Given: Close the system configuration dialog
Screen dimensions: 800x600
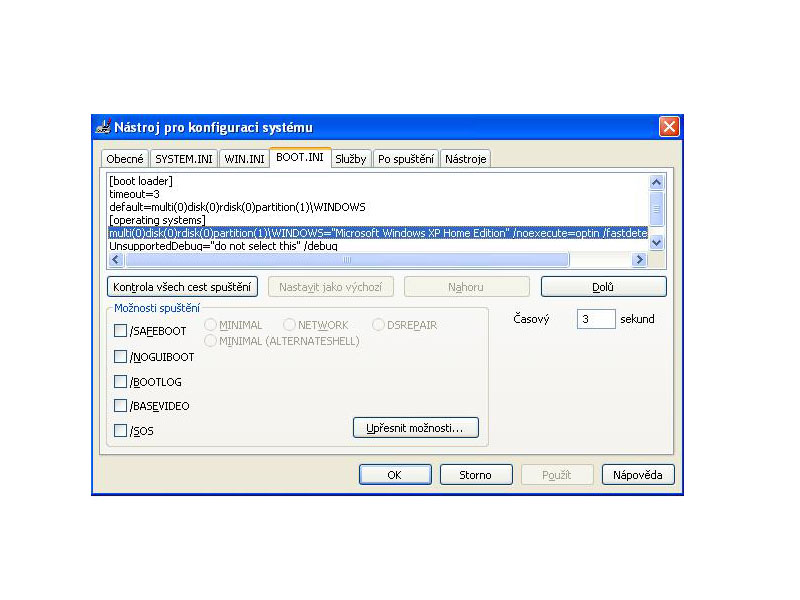Looking at the screenshot, I should 669,127.
